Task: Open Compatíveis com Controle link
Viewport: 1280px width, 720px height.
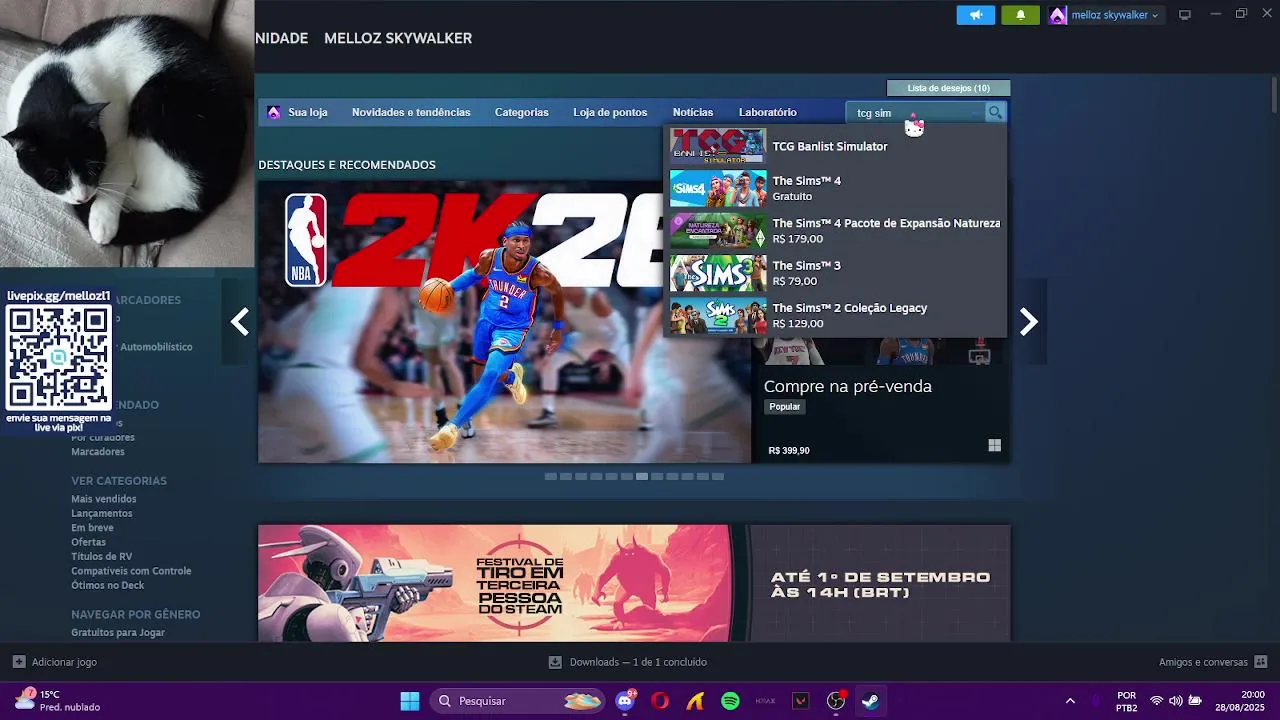Action: tap(131, 571)
